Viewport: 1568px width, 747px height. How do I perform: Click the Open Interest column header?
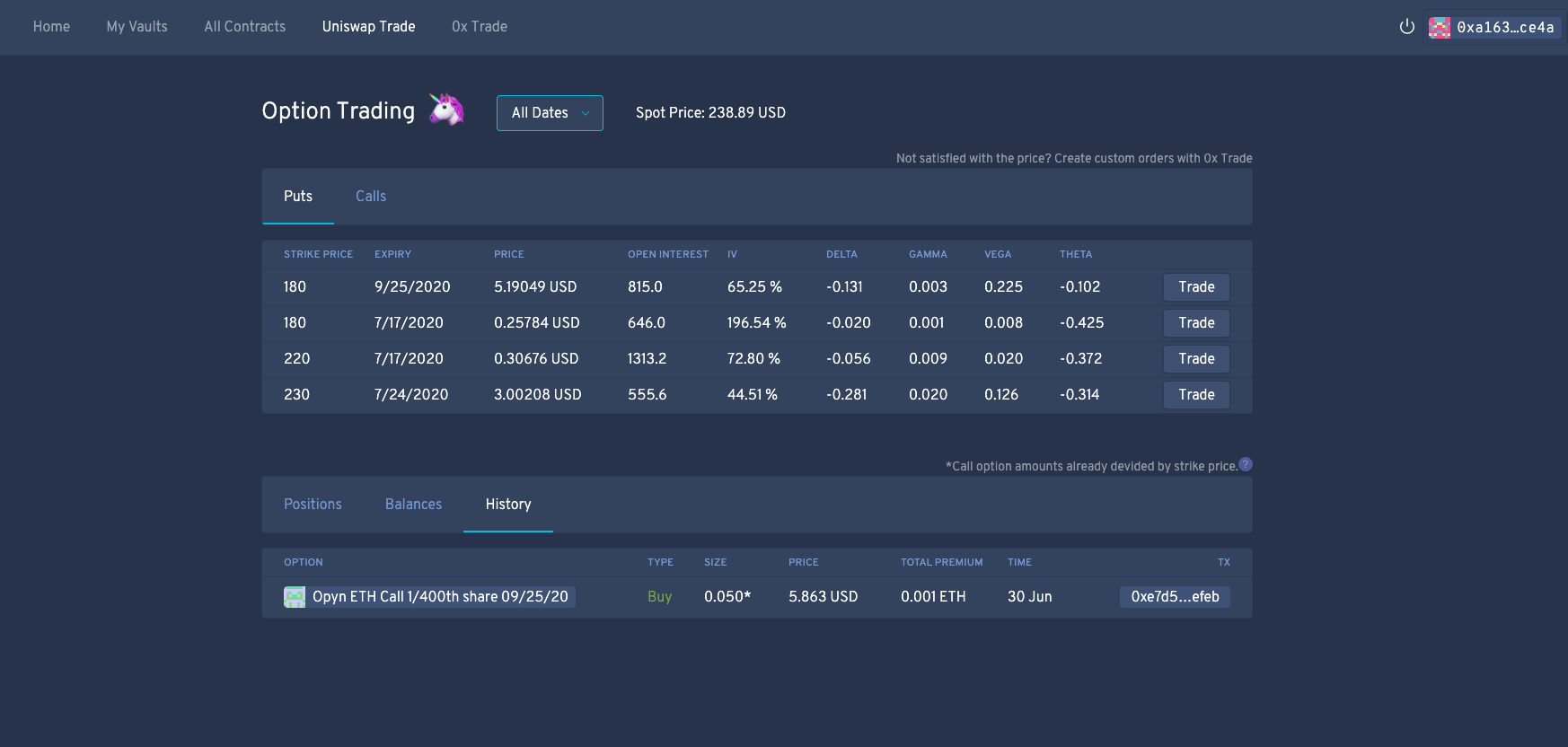click(x=668, y=255)
